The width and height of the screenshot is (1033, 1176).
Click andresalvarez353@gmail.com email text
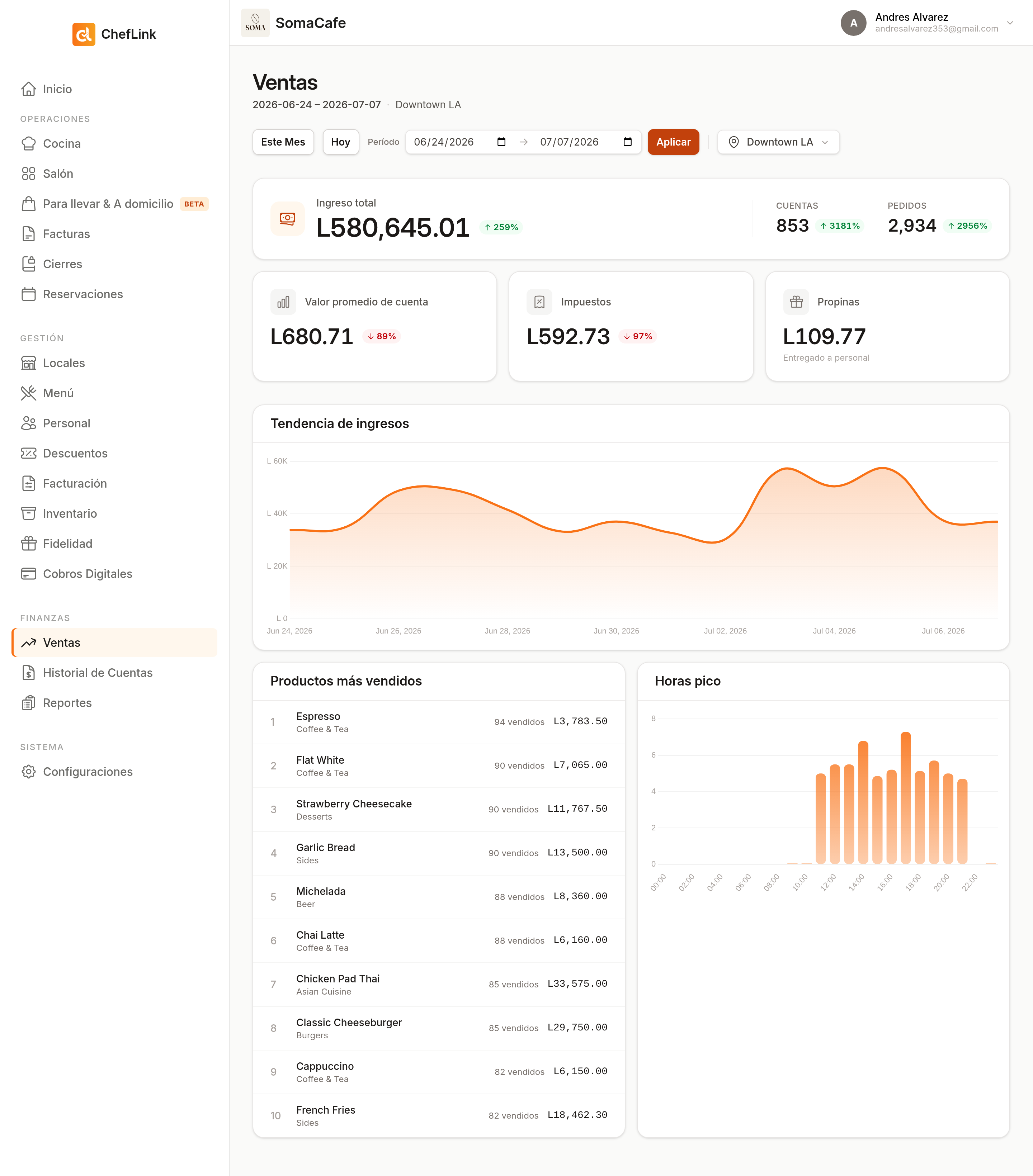click(x=936, y=29)
